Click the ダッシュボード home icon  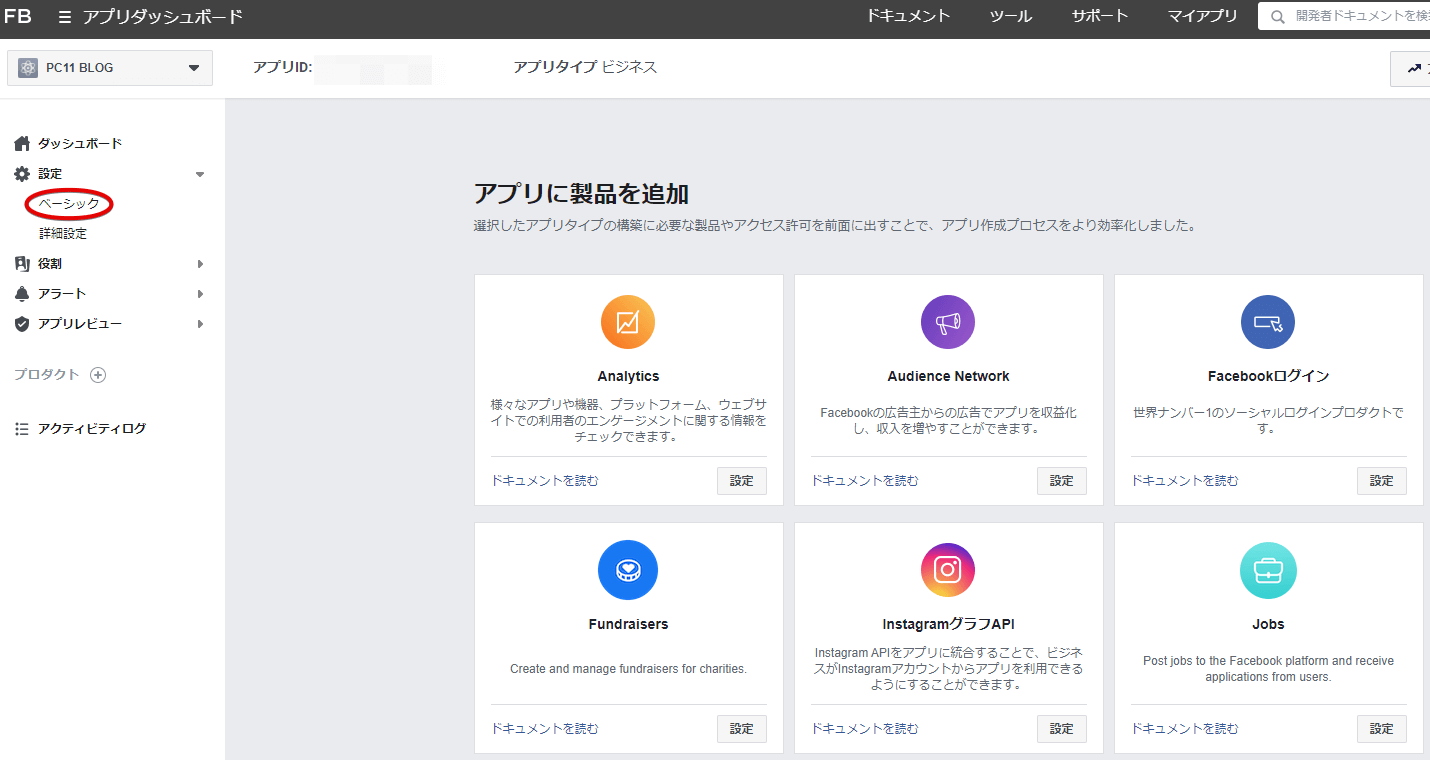coord(21,143)
